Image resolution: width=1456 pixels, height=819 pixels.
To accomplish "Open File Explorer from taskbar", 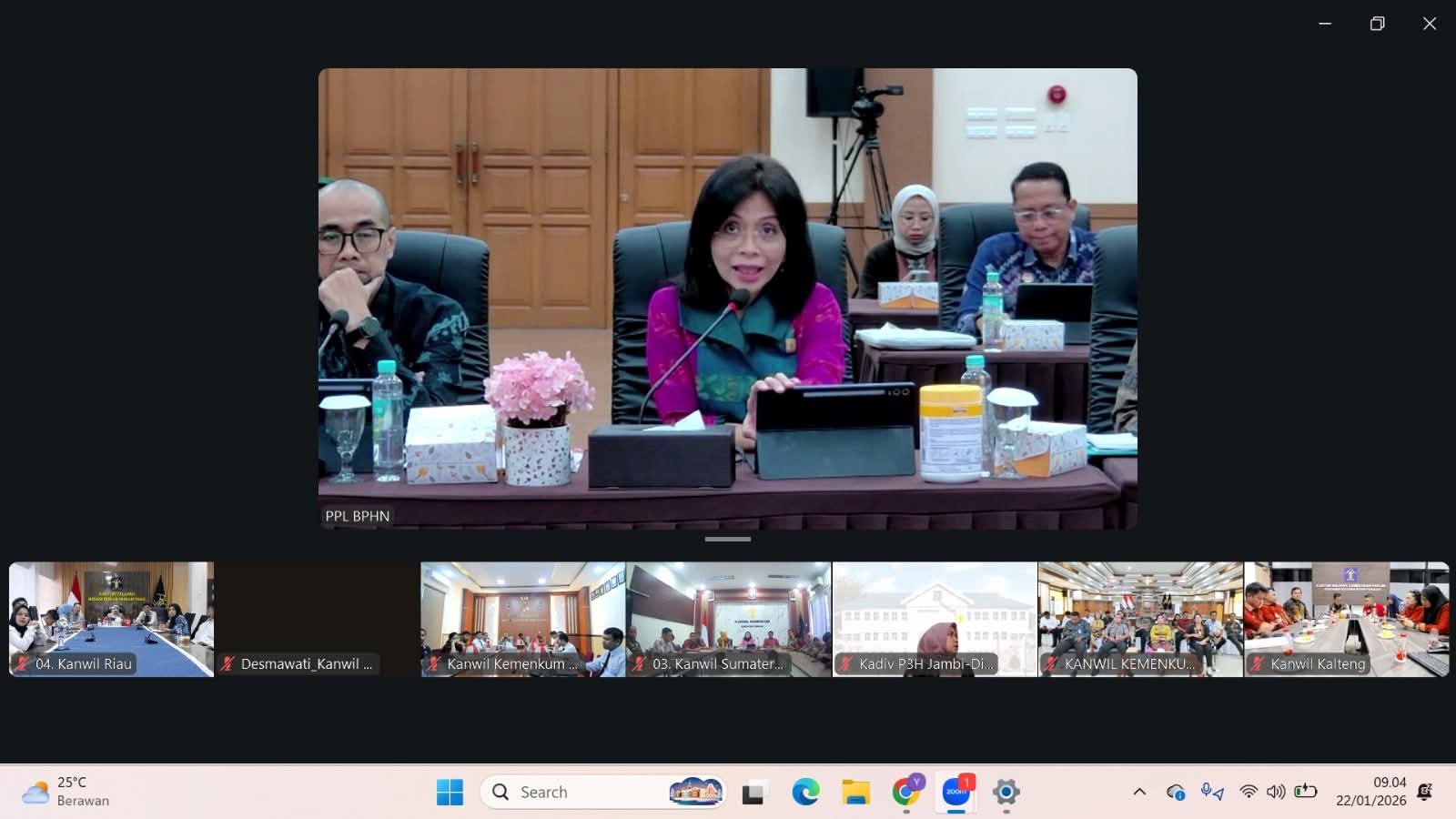I will pyautogui.click(x=855, y=792).
